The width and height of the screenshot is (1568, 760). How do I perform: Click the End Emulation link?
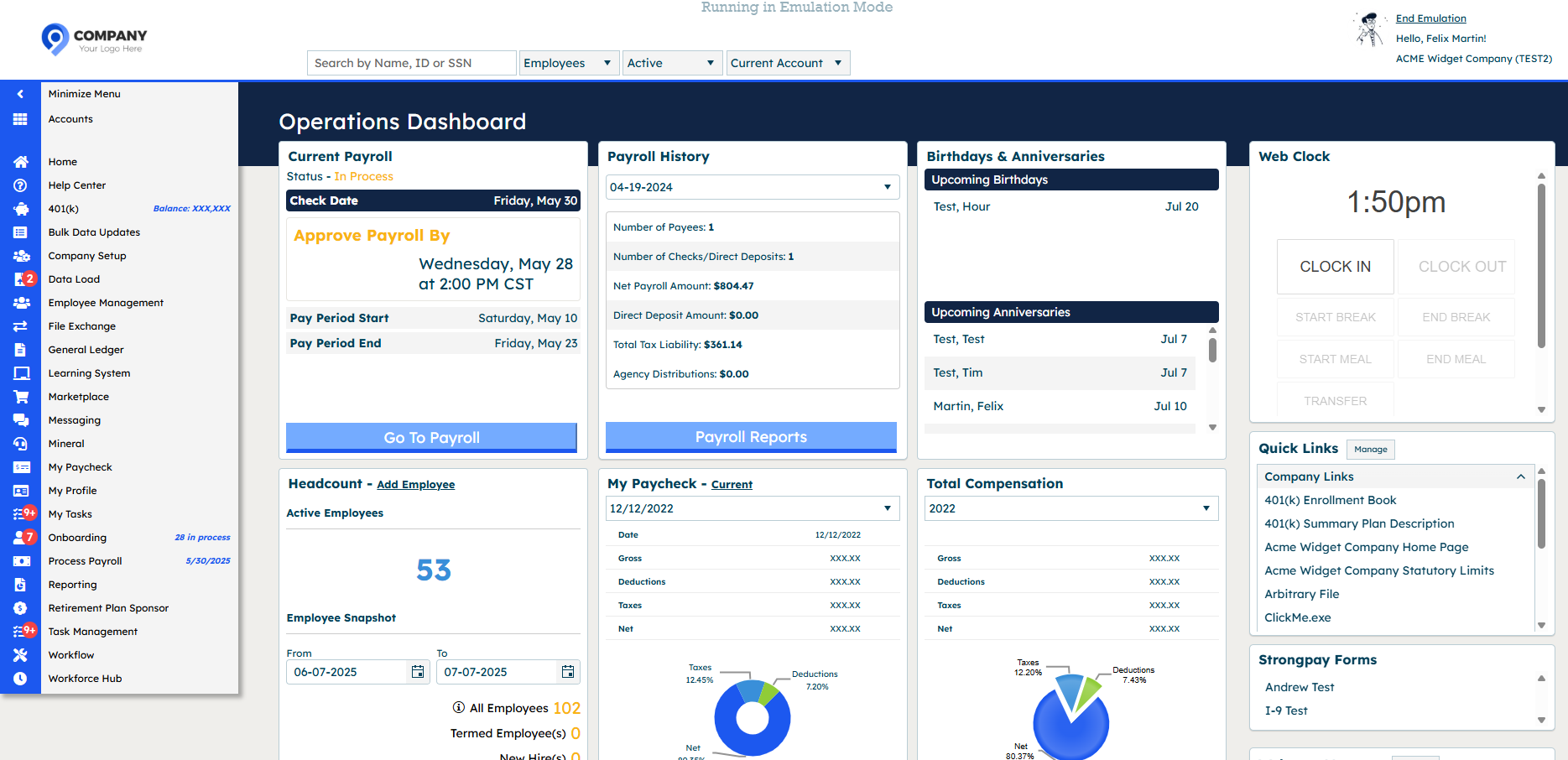click(x=1431, y=18)
